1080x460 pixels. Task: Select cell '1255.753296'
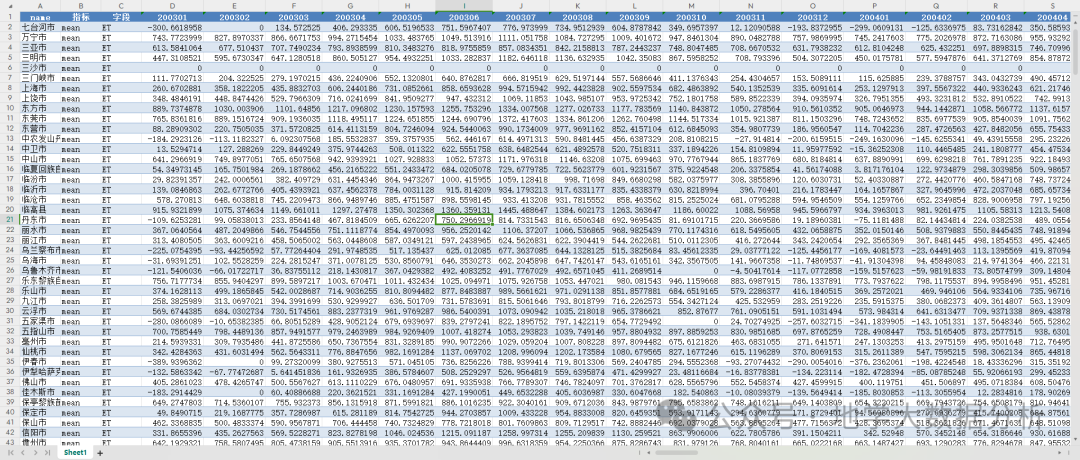[x=463, y=109]
